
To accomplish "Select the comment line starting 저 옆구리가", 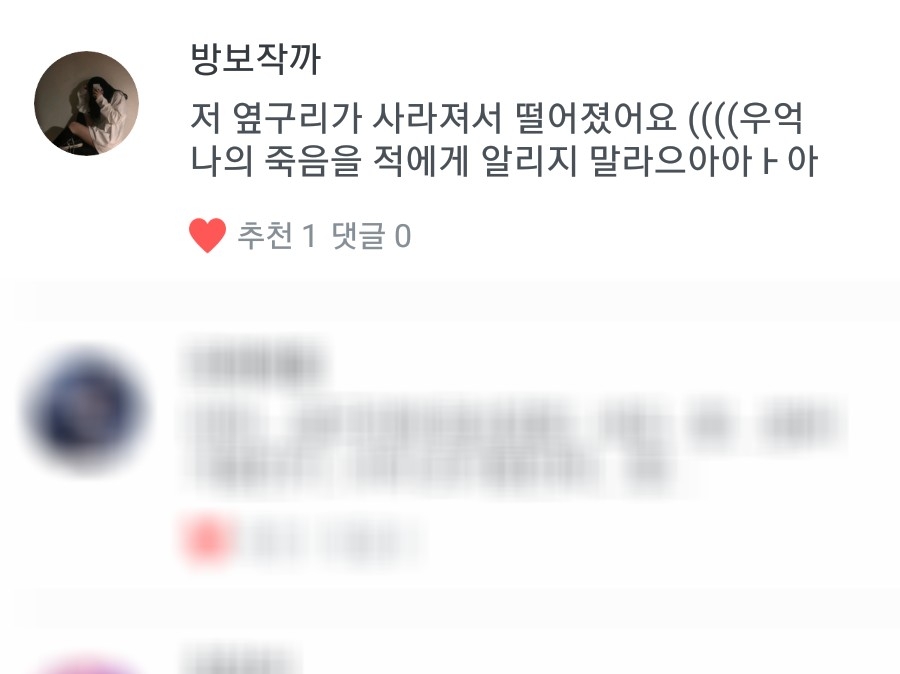I will pos(496,118).
